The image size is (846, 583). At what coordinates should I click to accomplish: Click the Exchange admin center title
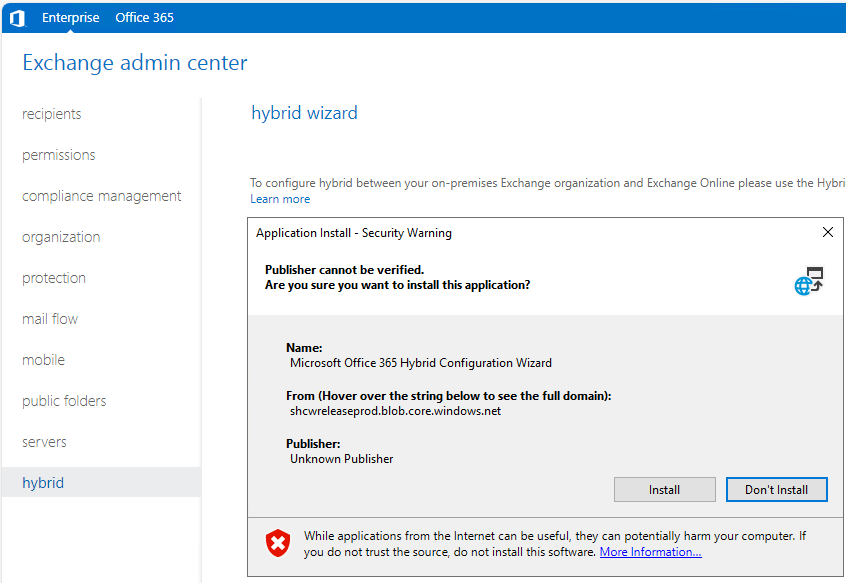[x=135, y=63]
